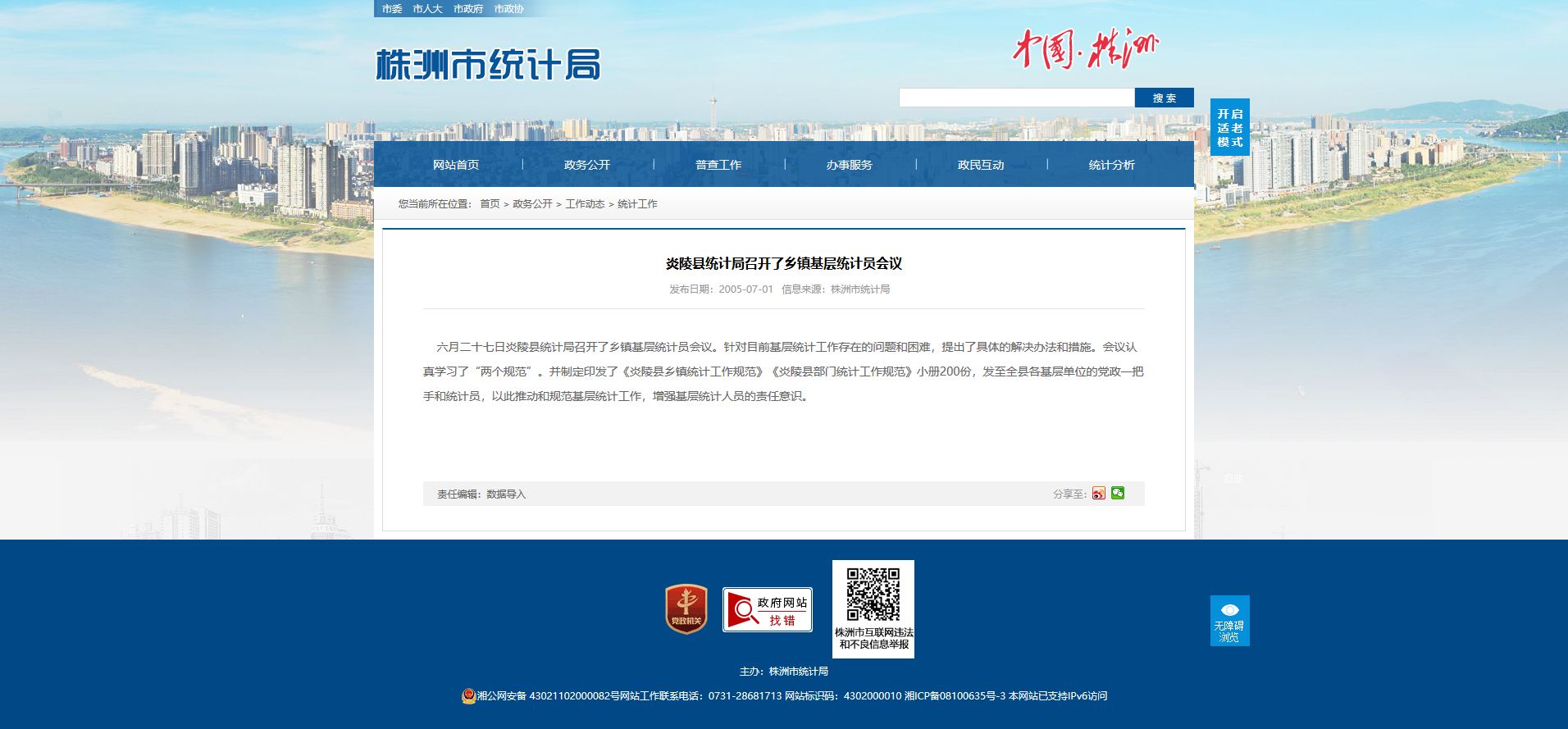The height and width of the screenshot is (729, 1568).
Task: Click the 中国·株洲 calligraphy logo
Action: tap(1084, 48)
